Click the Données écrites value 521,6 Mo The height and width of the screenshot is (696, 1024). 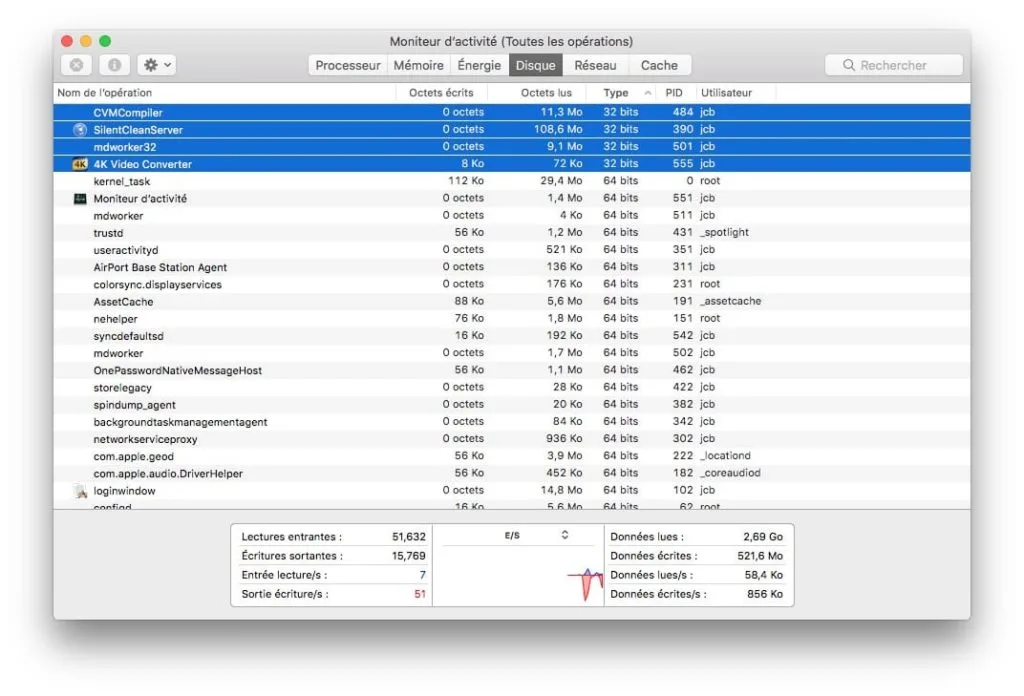coord(760,556)
